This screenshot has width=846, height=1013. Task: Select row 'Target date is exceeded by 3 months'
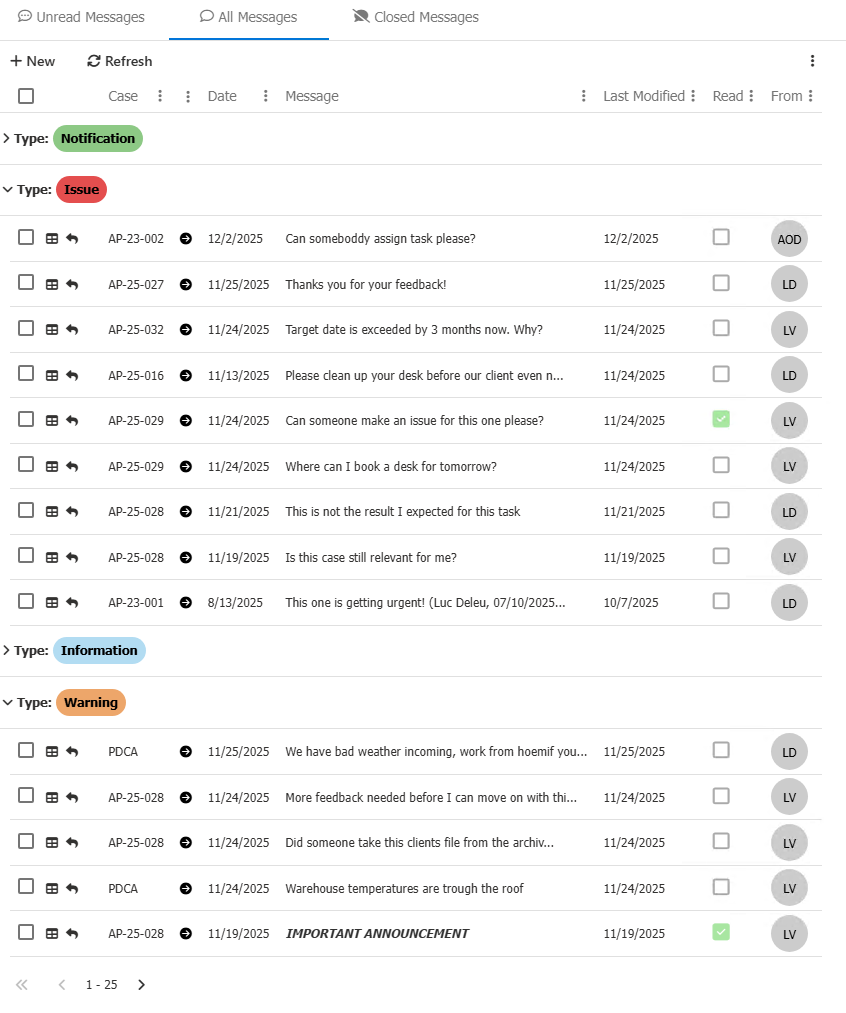[26, 328]
